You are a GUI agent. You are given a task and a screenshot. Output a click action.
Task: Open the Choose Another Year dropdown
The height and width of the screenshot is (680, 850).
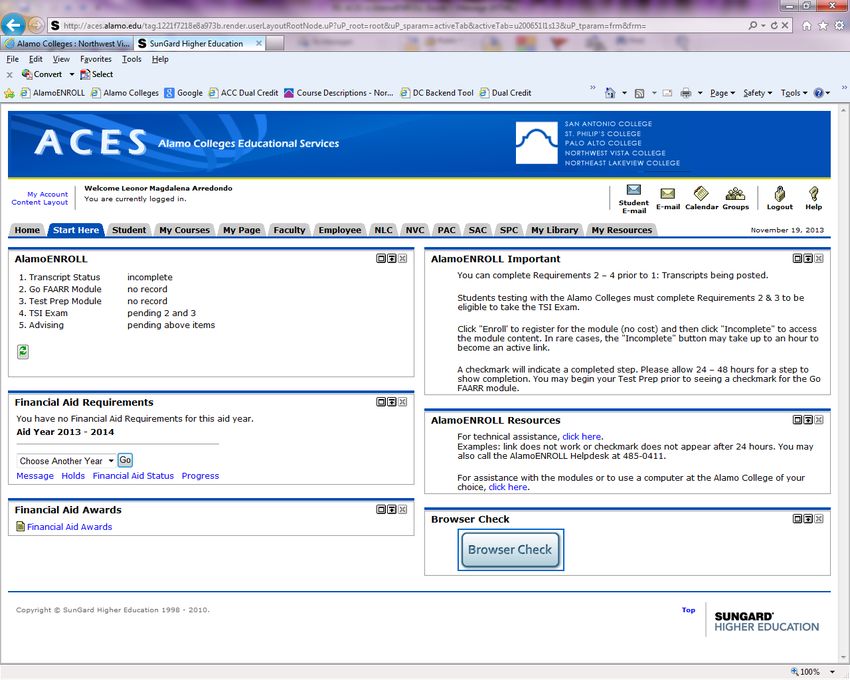66,461
